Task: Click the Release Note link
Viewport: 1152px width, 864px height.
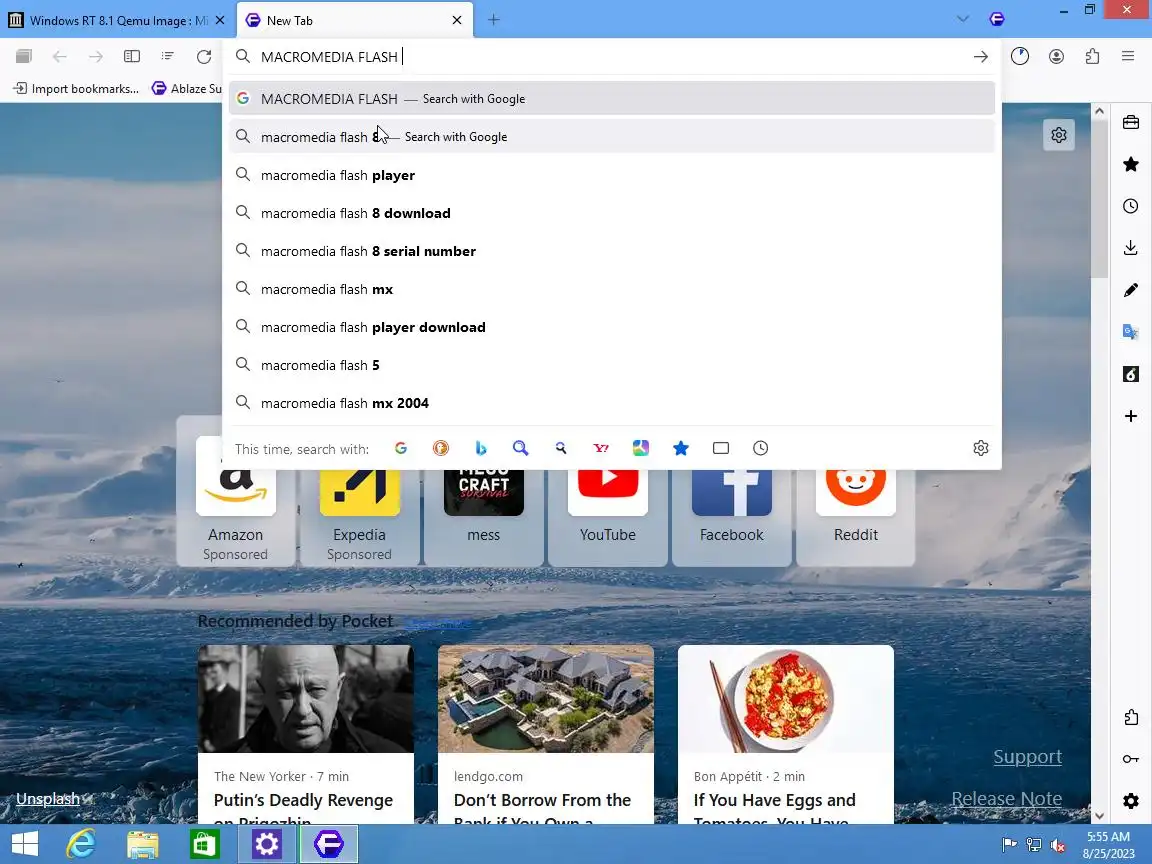Action: click(1007, 799)
